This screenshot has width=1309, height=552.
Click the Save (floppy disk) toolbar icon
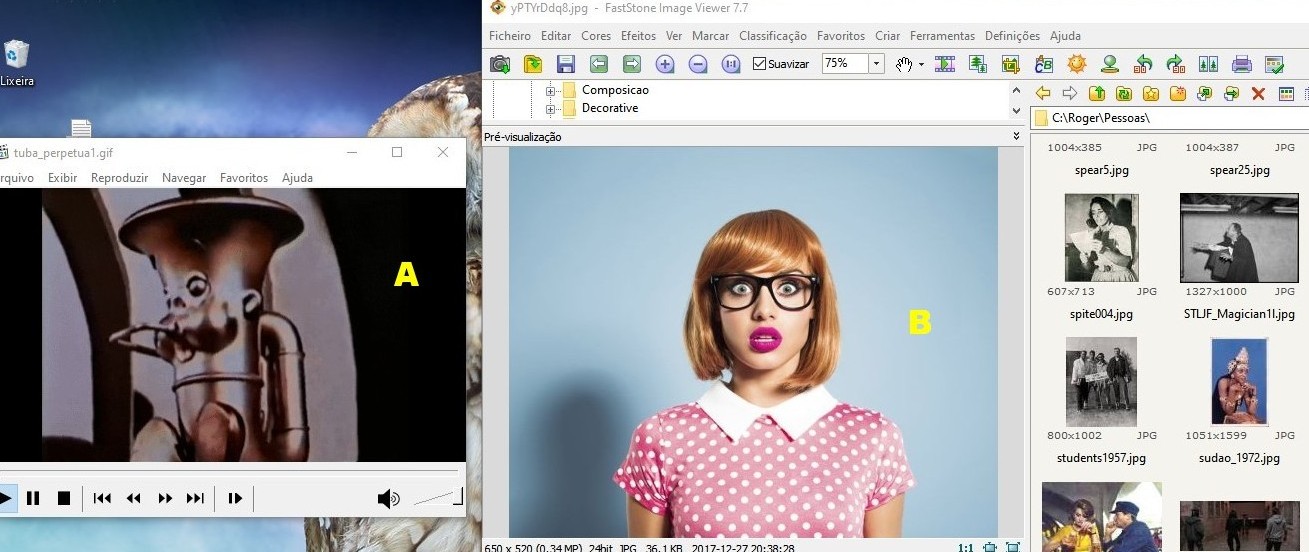565,64
